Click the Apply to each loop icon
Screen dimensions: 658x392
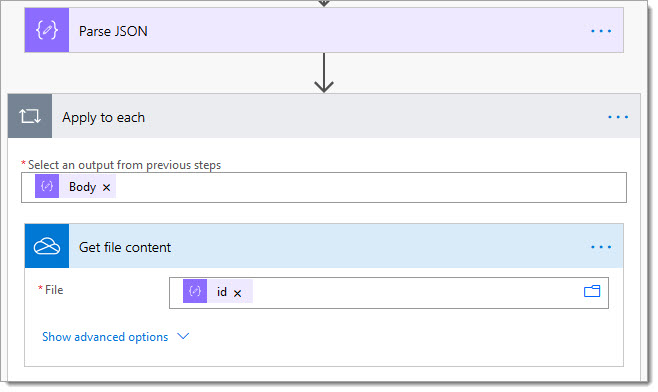pos(30,116)
